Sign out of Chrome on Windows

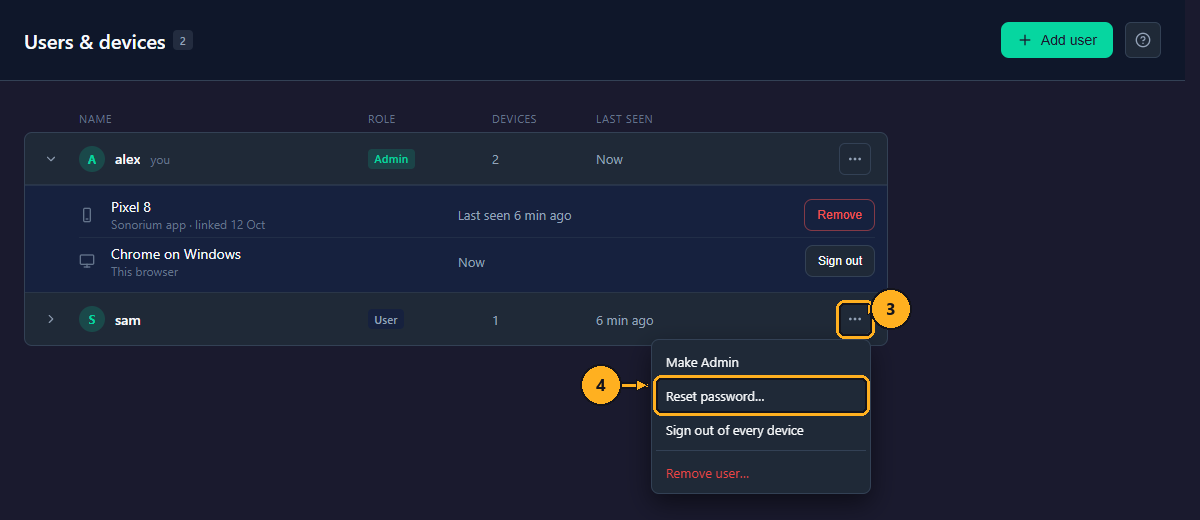[840, 261]
